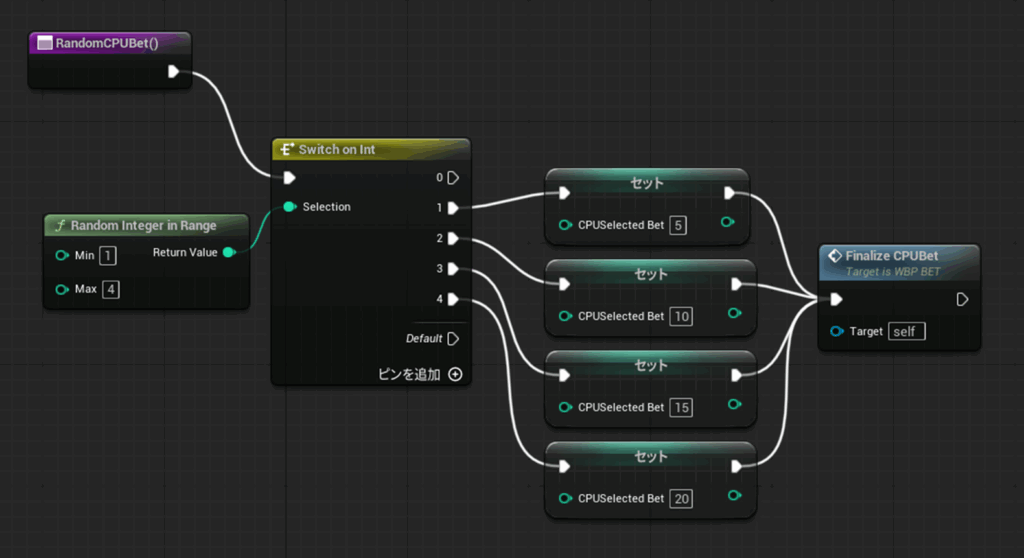Click the green Selection input pin
Screen dimensions: 1024x558
pos(289,207)
